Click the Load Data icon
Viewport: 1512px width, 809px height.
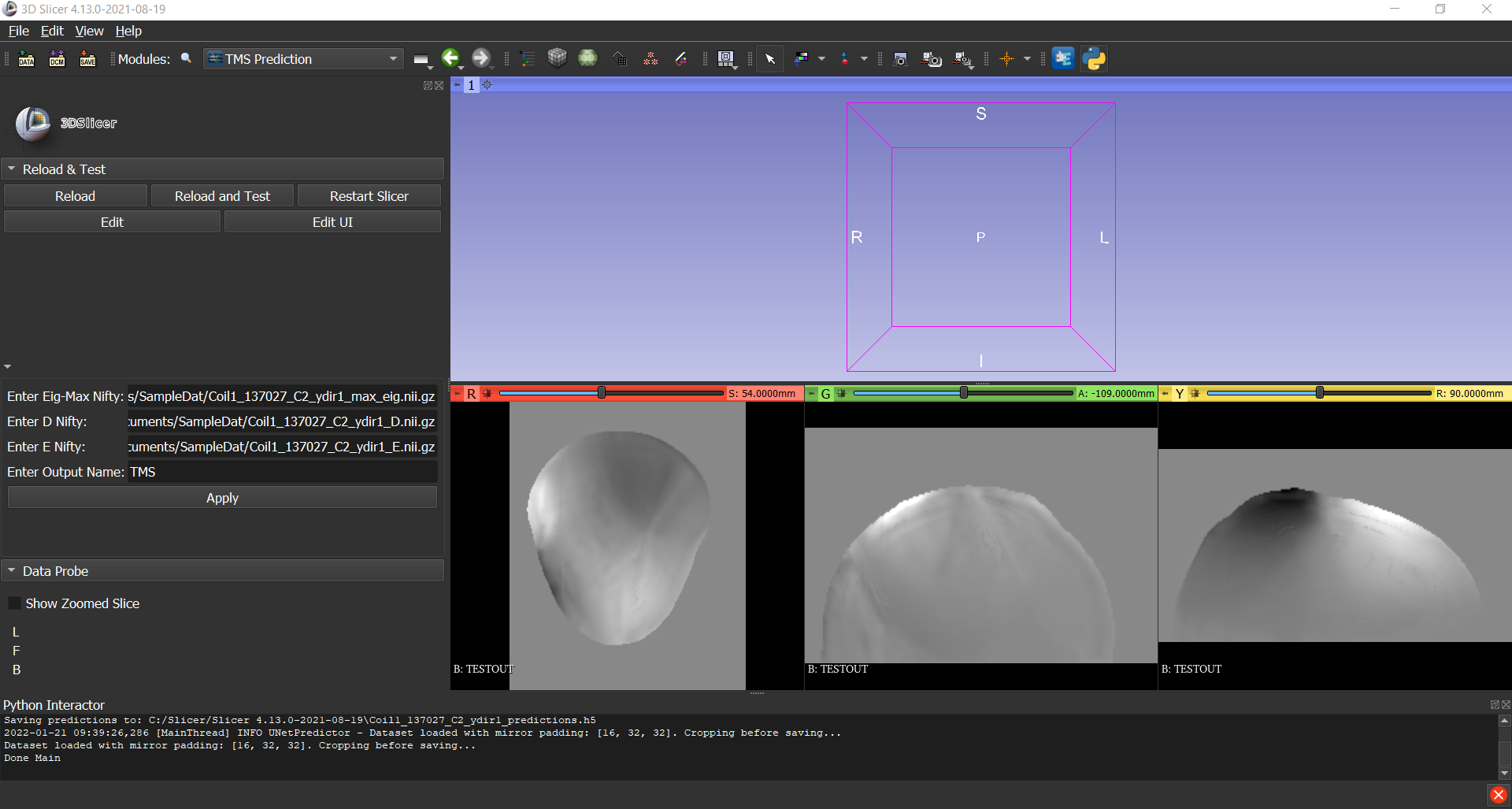pos(26,59)
